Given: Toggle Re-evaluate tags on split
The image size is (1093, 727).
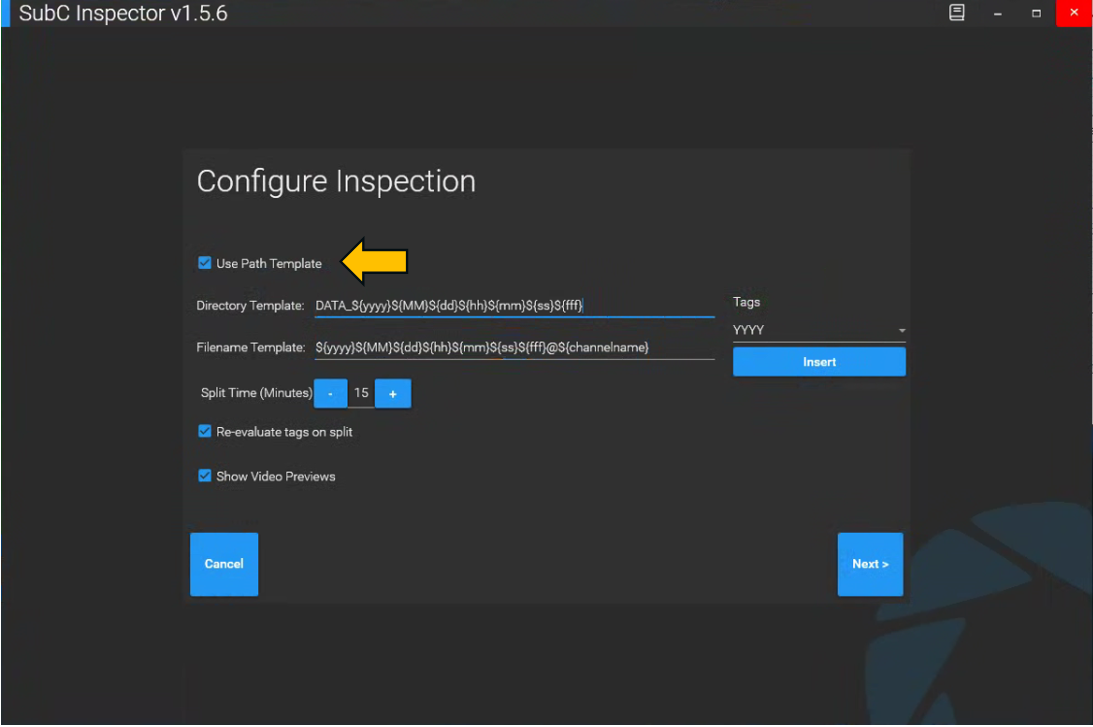Looking at the screenshot, I should point(205,432).
